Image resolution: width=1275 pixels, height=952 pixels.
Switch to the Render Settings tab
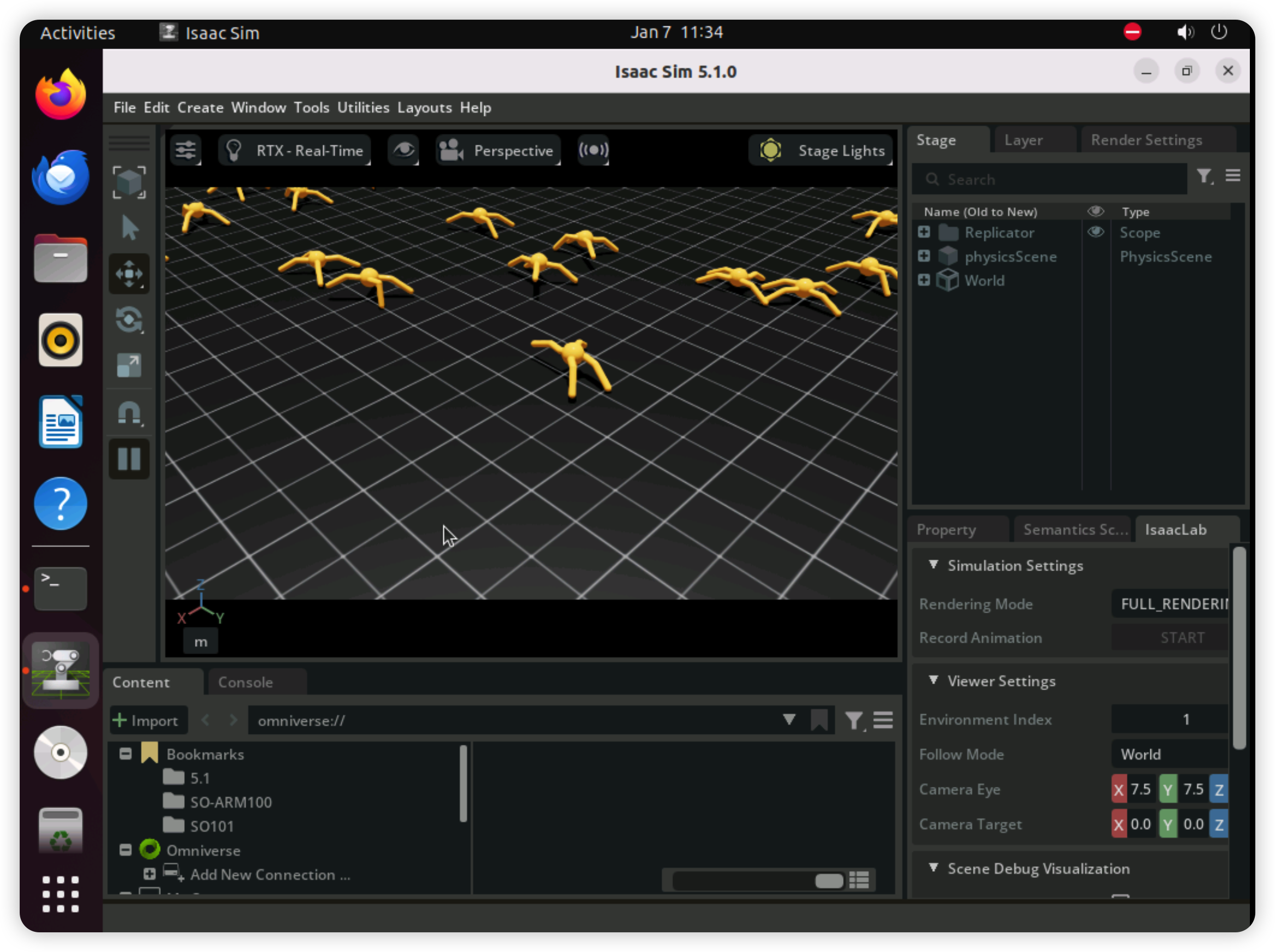point(1146,140)
